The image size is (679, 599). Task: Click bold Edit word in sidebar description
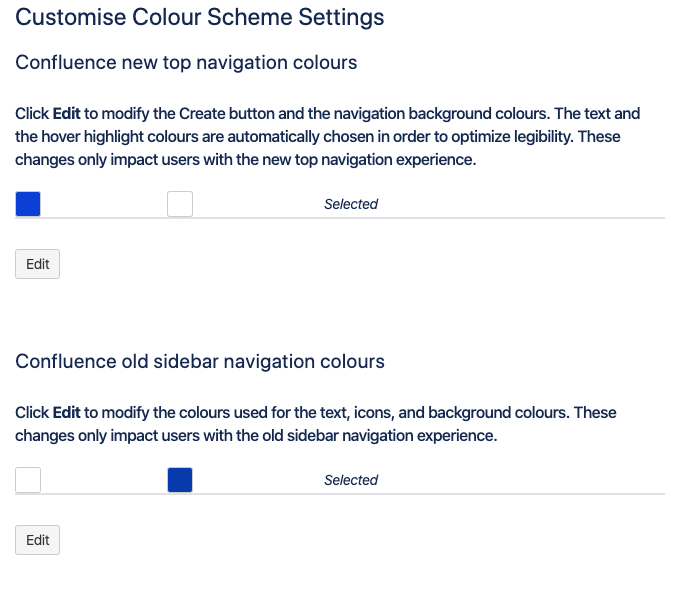(67, 413)
